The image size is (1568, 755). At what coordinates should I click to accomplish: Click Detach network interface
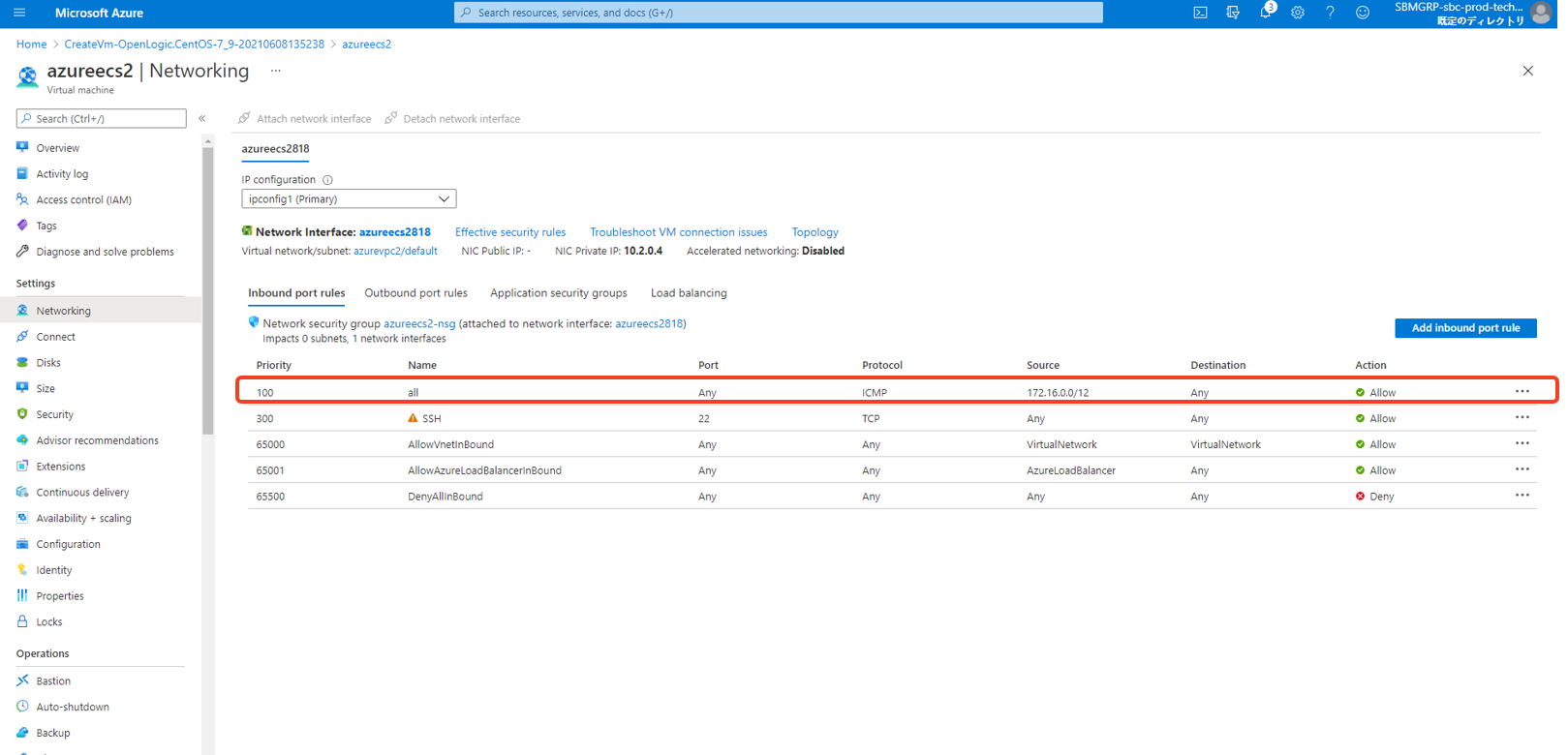point(452,118)
